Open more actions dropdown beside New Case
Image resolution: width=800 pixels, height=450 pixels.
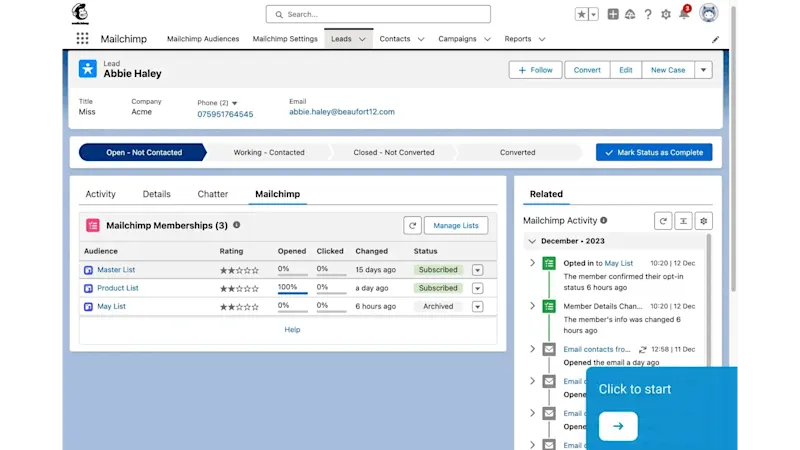pyautogui.click(x=704, y=70)
